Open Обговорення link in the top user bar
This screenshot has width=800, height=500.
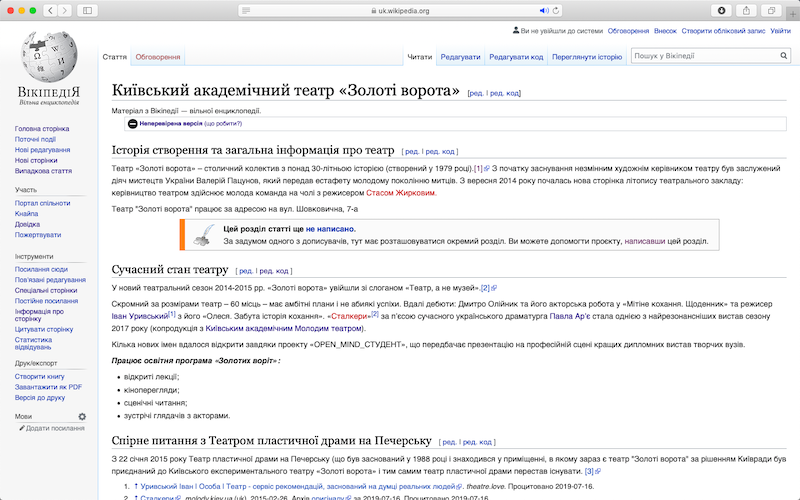point(628,31)
